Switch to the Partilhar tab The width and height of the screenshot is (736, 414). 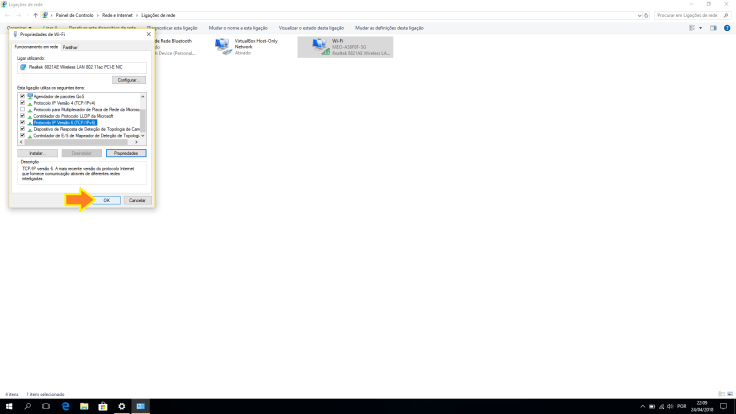[70, 47]
